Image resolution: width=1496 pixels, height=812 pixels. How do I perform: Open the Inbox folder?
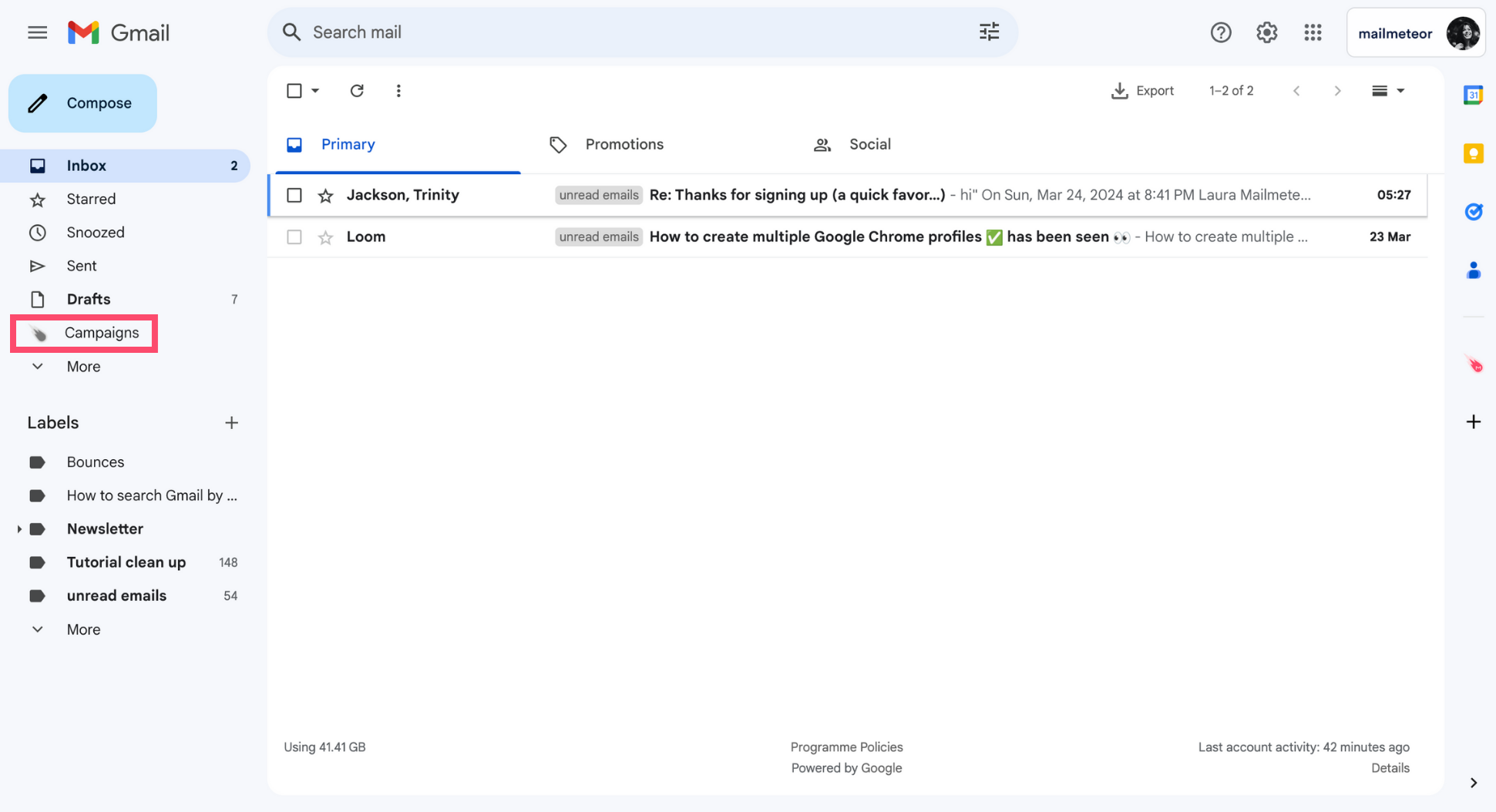126,166
